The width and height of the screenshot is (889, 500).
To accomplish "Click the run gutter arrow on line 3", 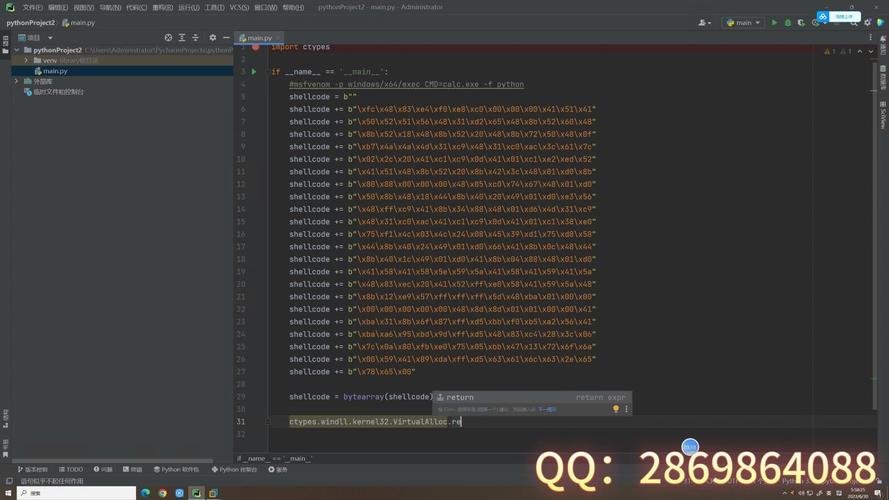I will click(x=254, y=72).
